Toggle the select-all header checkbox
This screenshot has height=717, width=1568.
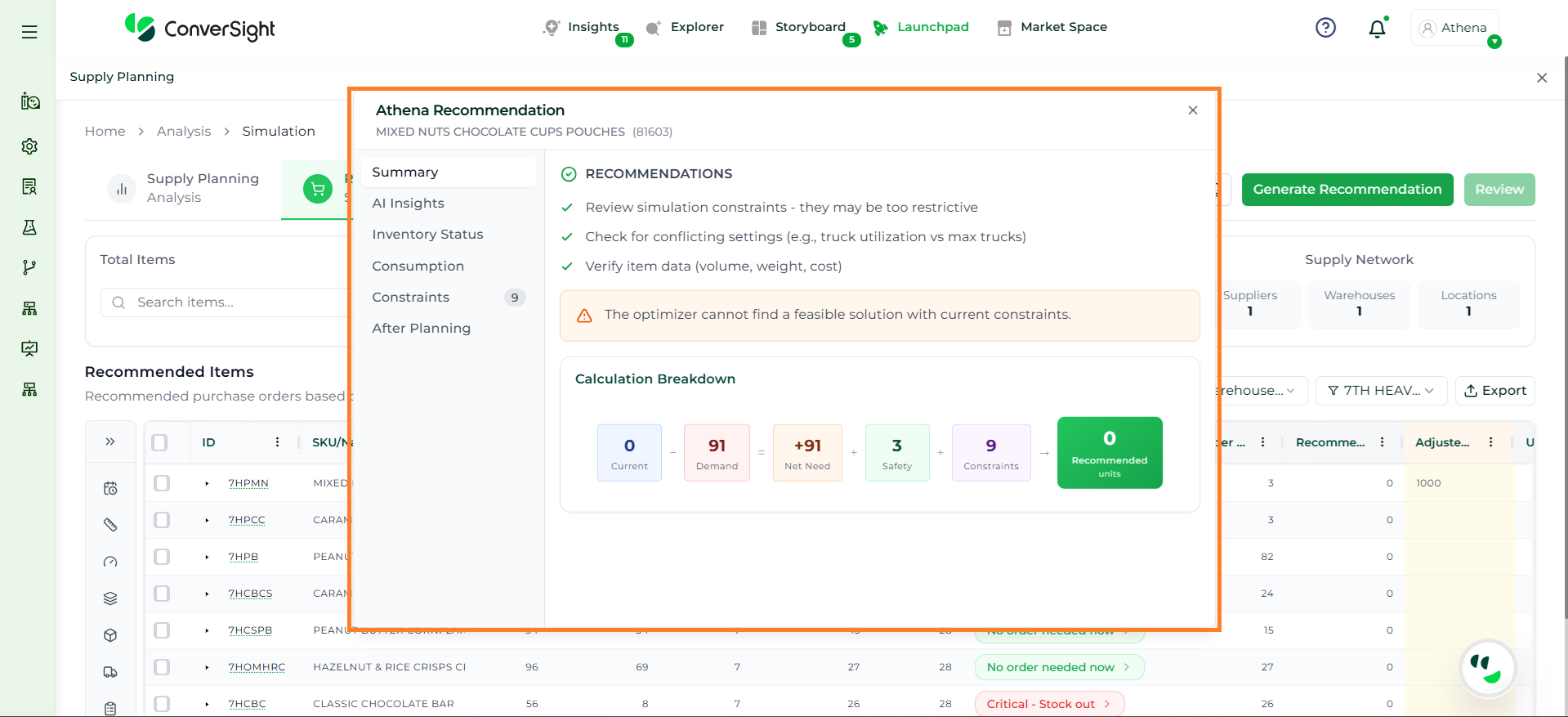pyautogui.click(x=160, y=442)
